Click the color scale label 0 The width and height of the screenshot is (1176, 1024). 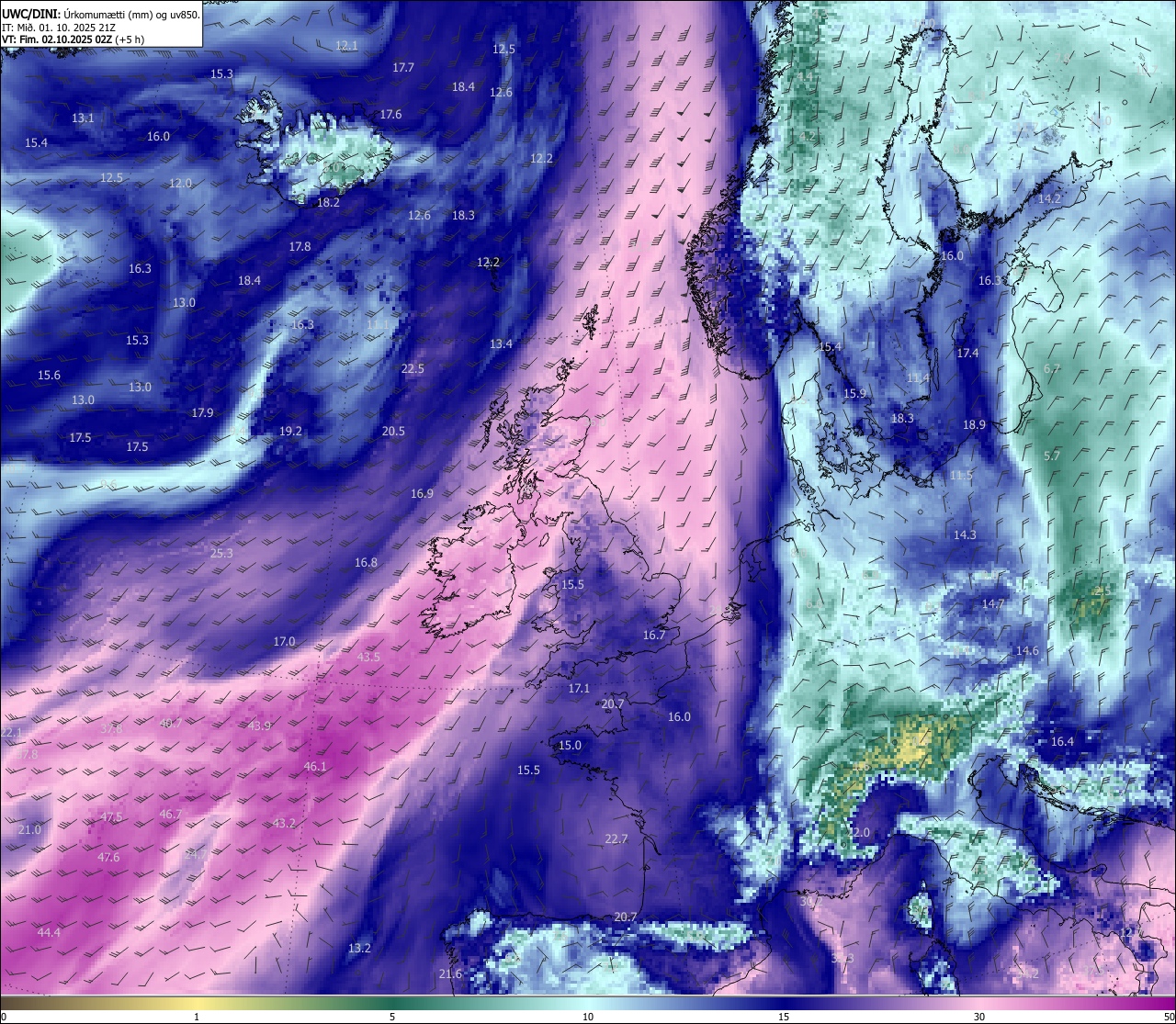3,1017
